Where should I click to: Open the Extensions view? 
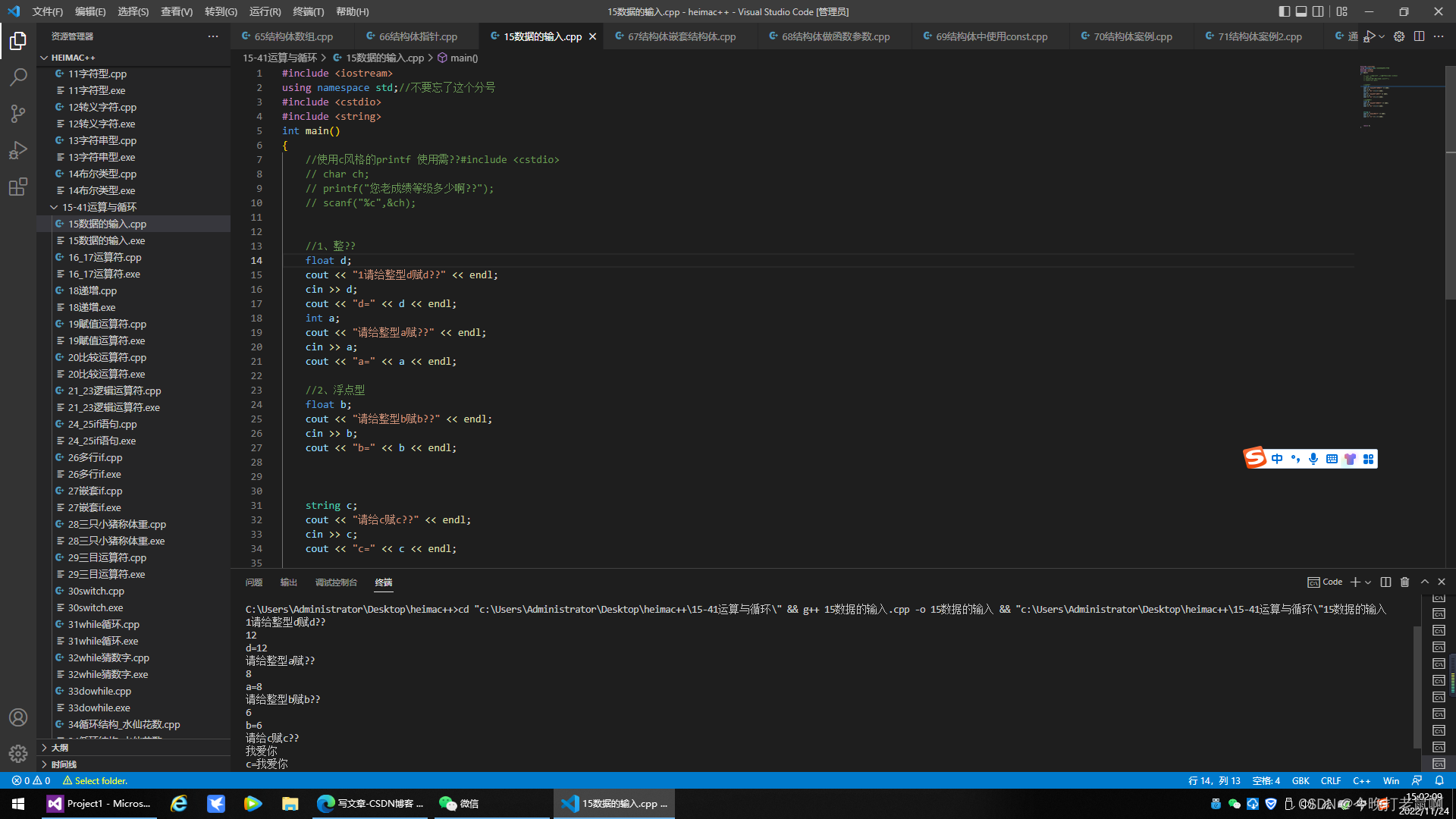(18, 187)
